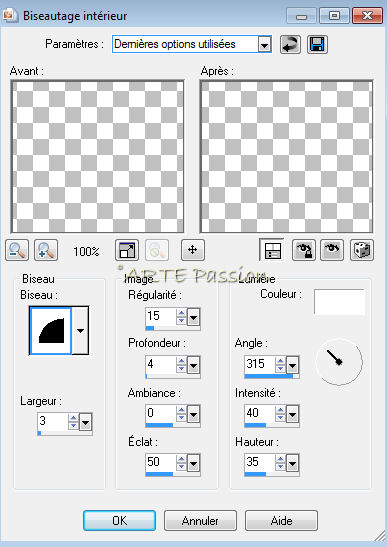Click the Intensité spinner arrows
Screen dimensions: 387x547
point(280,414)
